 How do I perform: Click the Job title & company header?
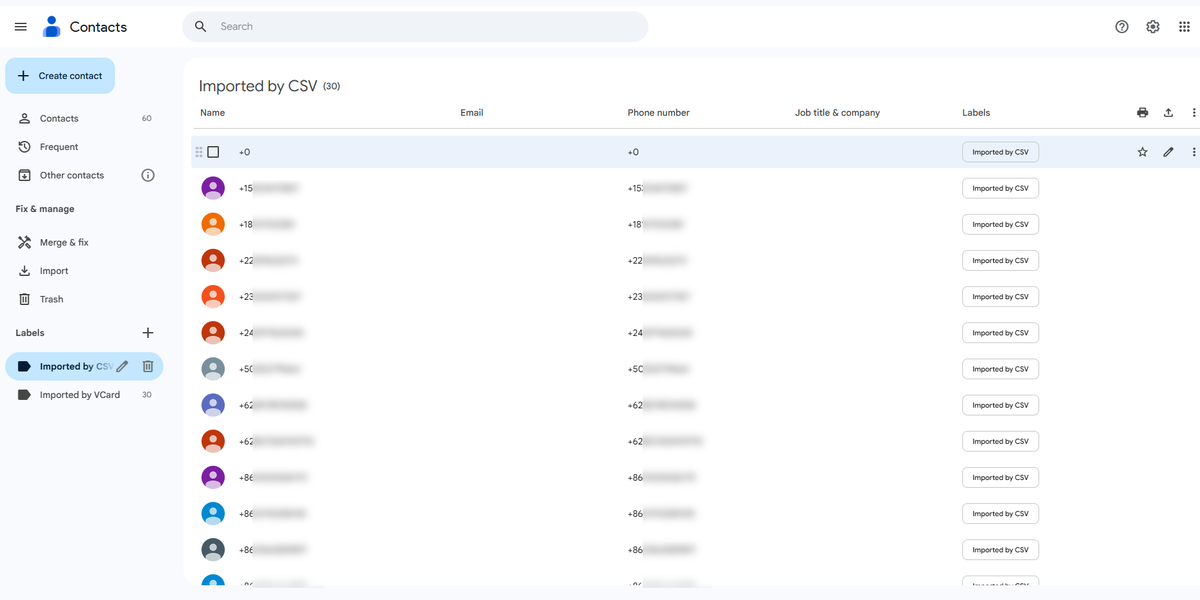pyautogui.click(x=837, y=113)
